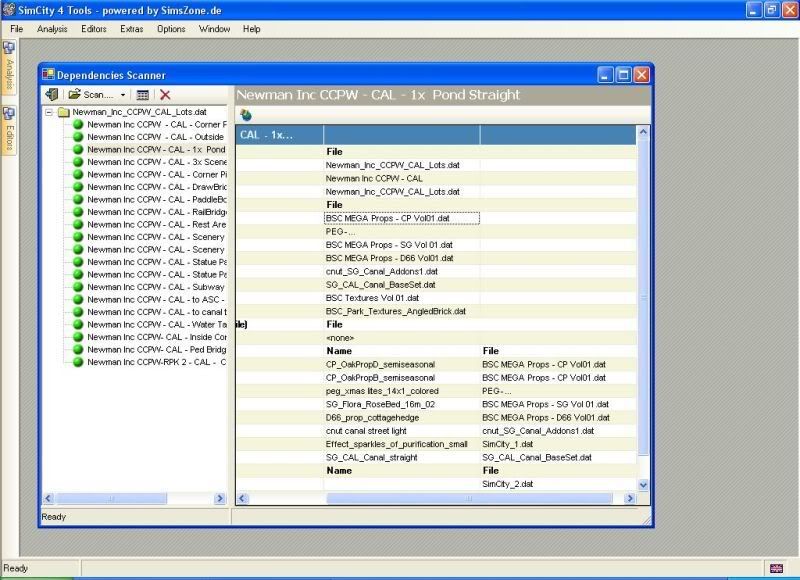Click the details table horizontal scrollbar thumb
This screenshot has width=800, height=580.
pos(469,498)
